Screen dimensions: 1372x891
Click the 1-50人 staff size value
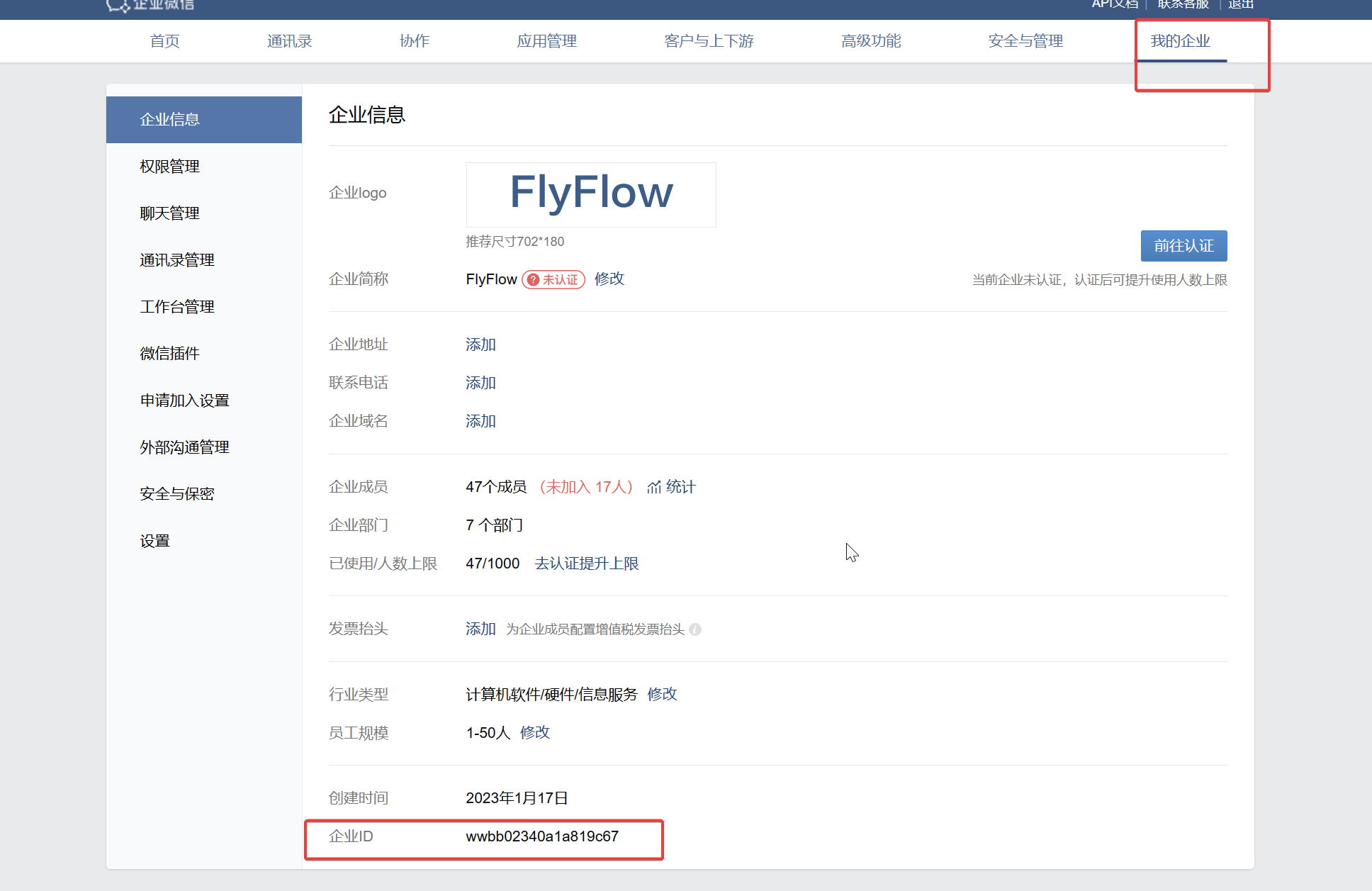point(488,732)
